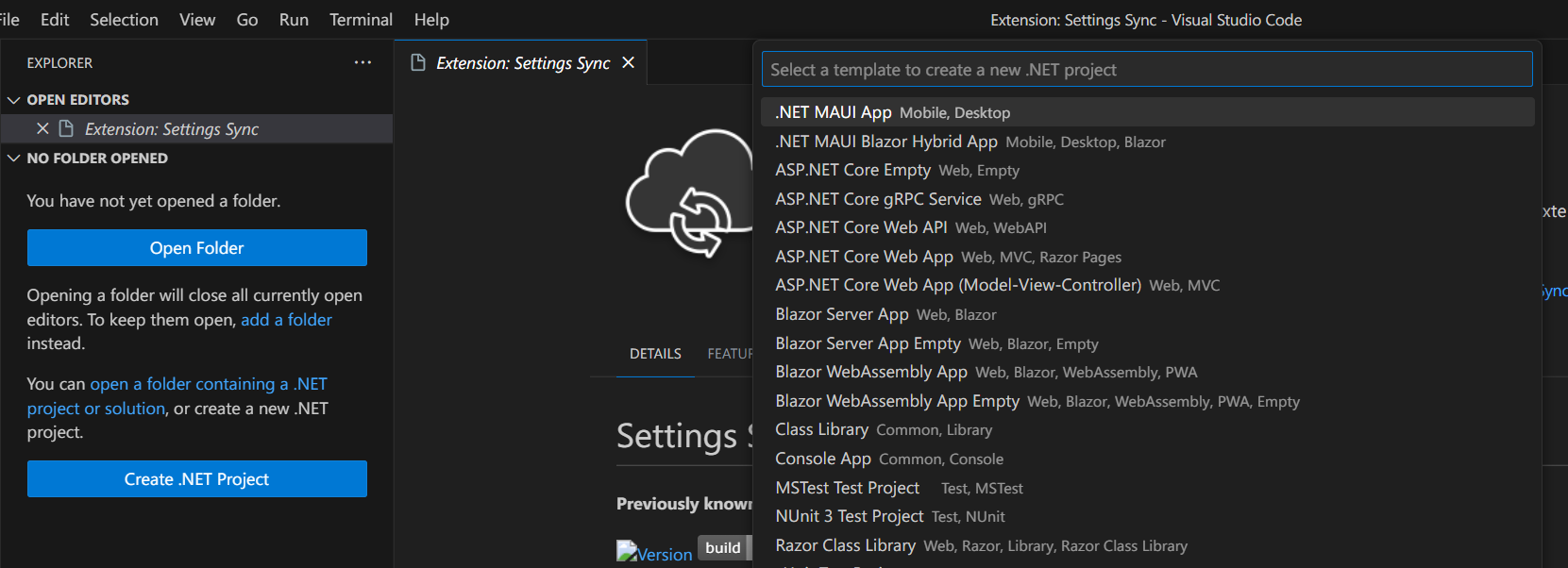1568x568 pixels.
Task: Pick the Blazor WebAssembly App template
Action: (1147, 372)
